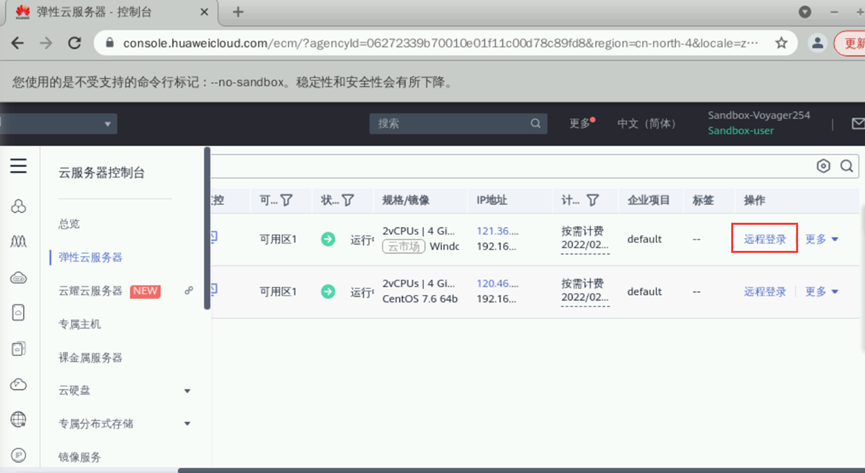Close the 弹性云服务器 browser tab
Viewport: 865px width, 473px height.
tap(204, 12)
